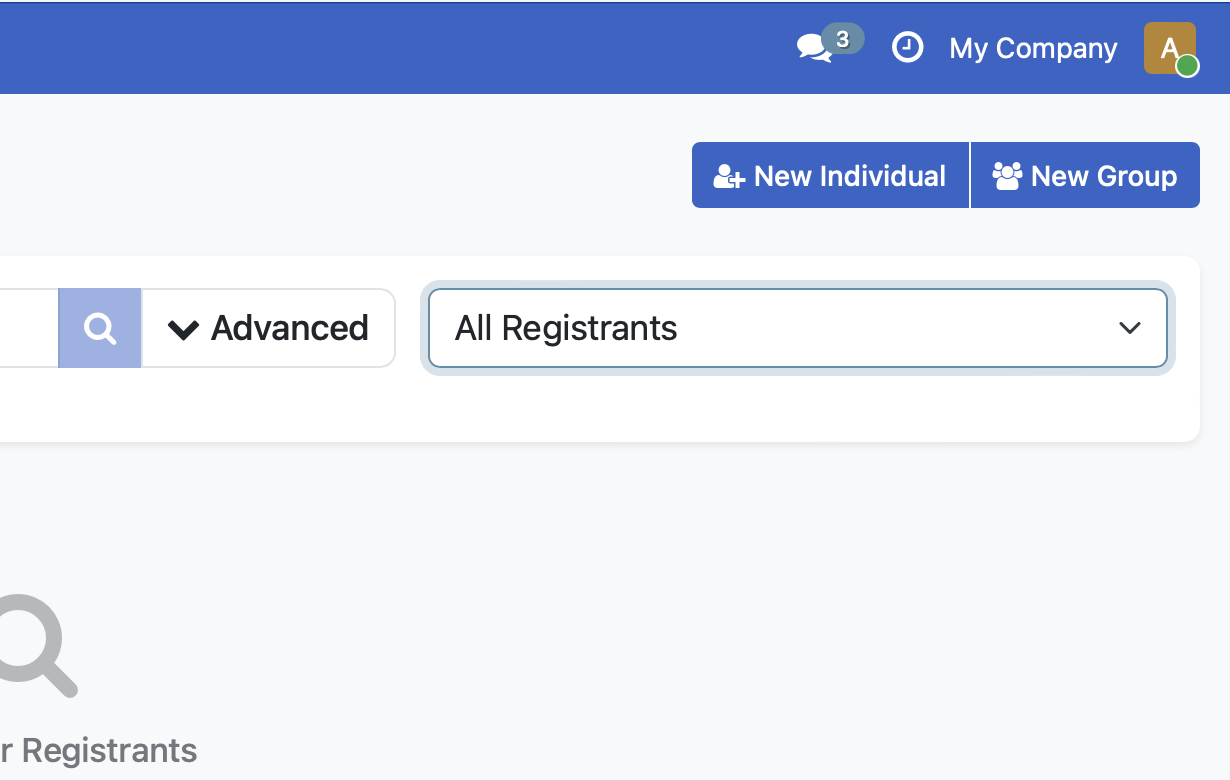The image size is (1230, 780).
Task: Toggle advanced search options open
Action: pyautogui.click(x=268, y=327)
